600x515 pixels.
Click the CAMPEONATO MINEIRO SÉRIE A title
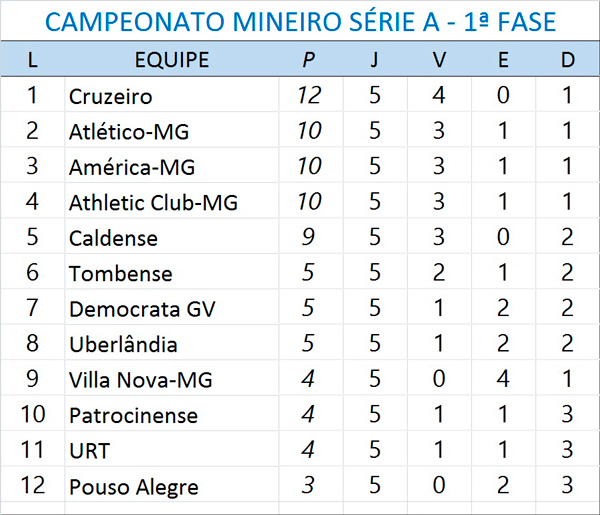(300, 21)
